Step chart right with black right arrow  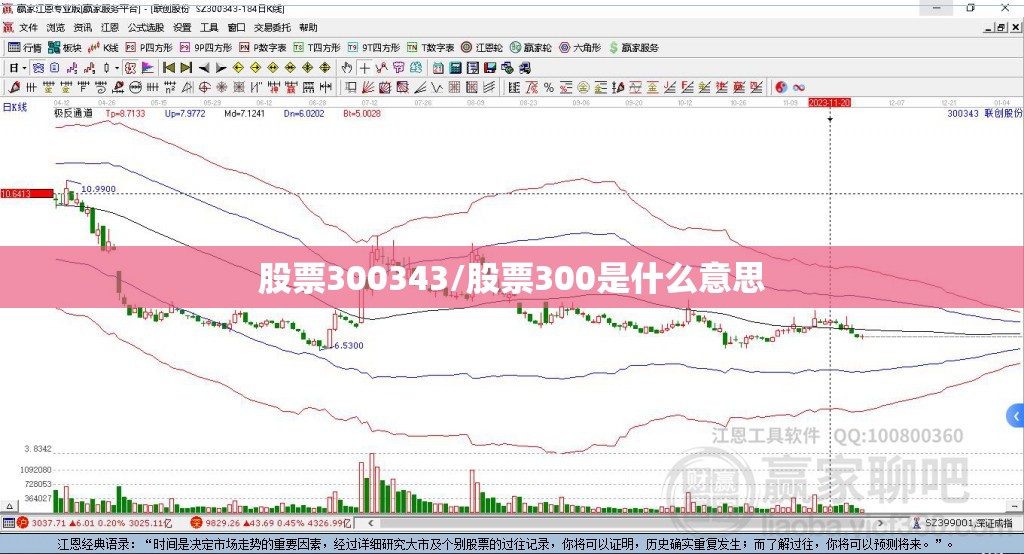click(221, 68)
